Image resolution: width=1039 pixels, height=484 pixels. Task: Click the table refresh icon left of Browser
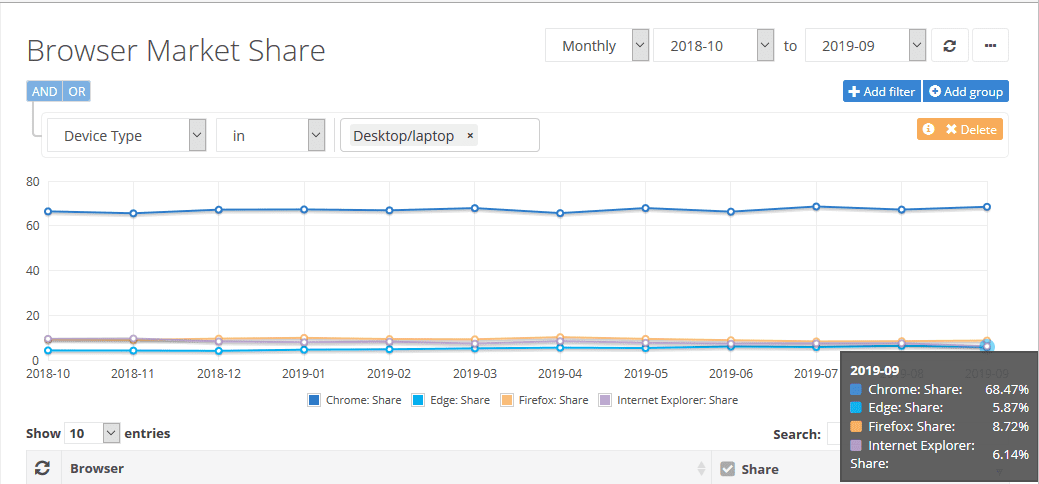(x=42, y=468)
